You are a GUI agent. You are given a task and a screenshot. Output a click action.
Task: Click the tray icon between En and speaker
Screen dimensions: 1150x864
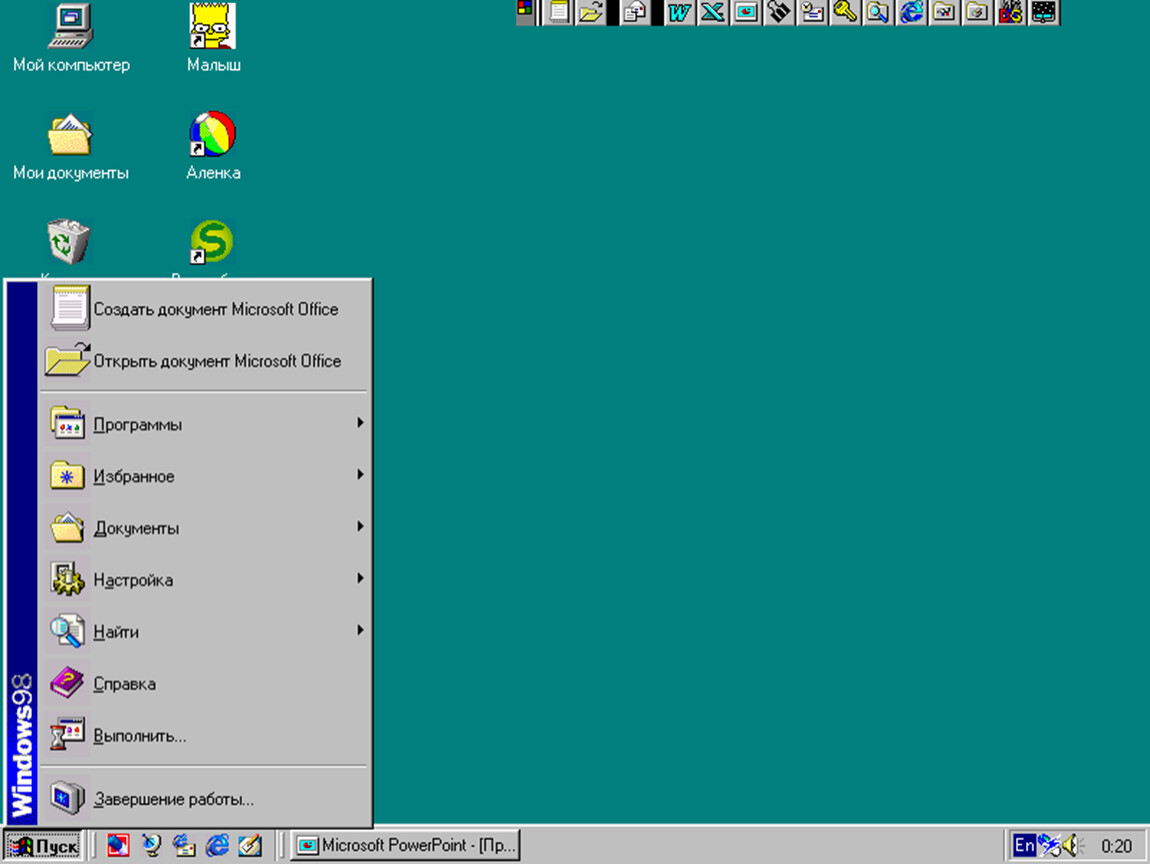(x=1050, y=846)
